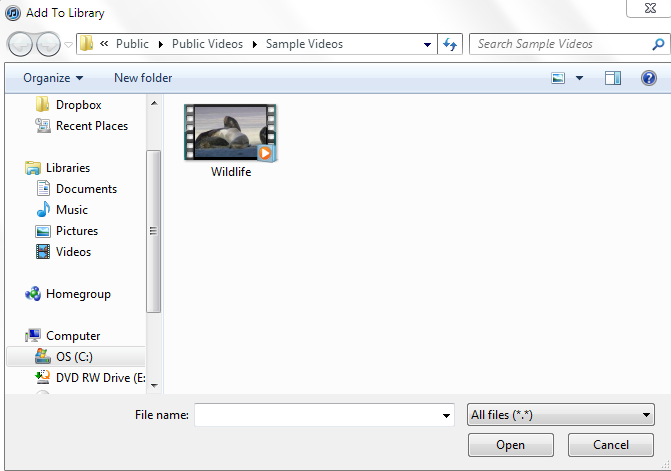Click the refresh button beside address bar
This screenshot has height=471, width=671.
[450, 44]
